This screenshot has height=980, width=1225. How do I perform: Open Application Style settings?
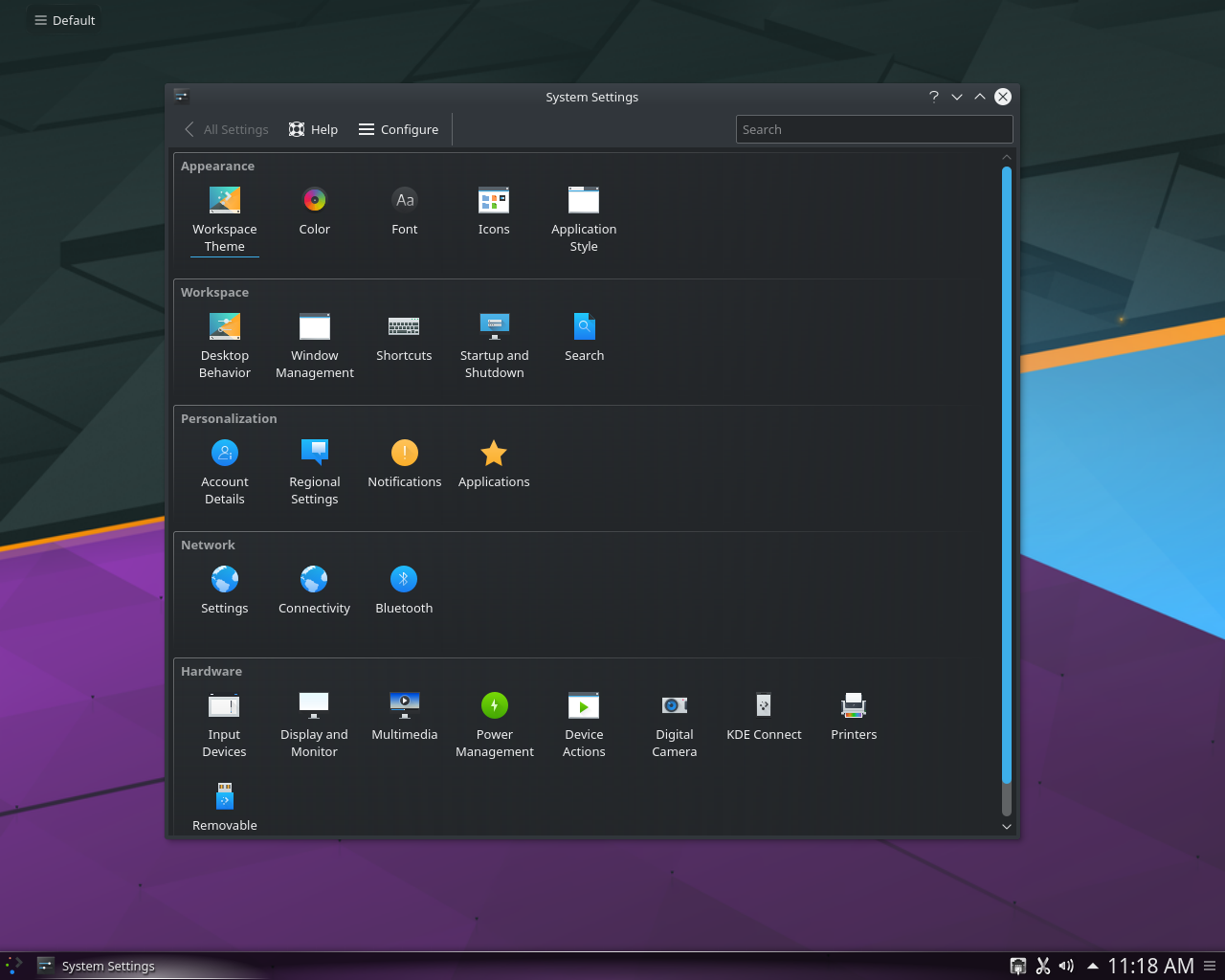point(584,220)
